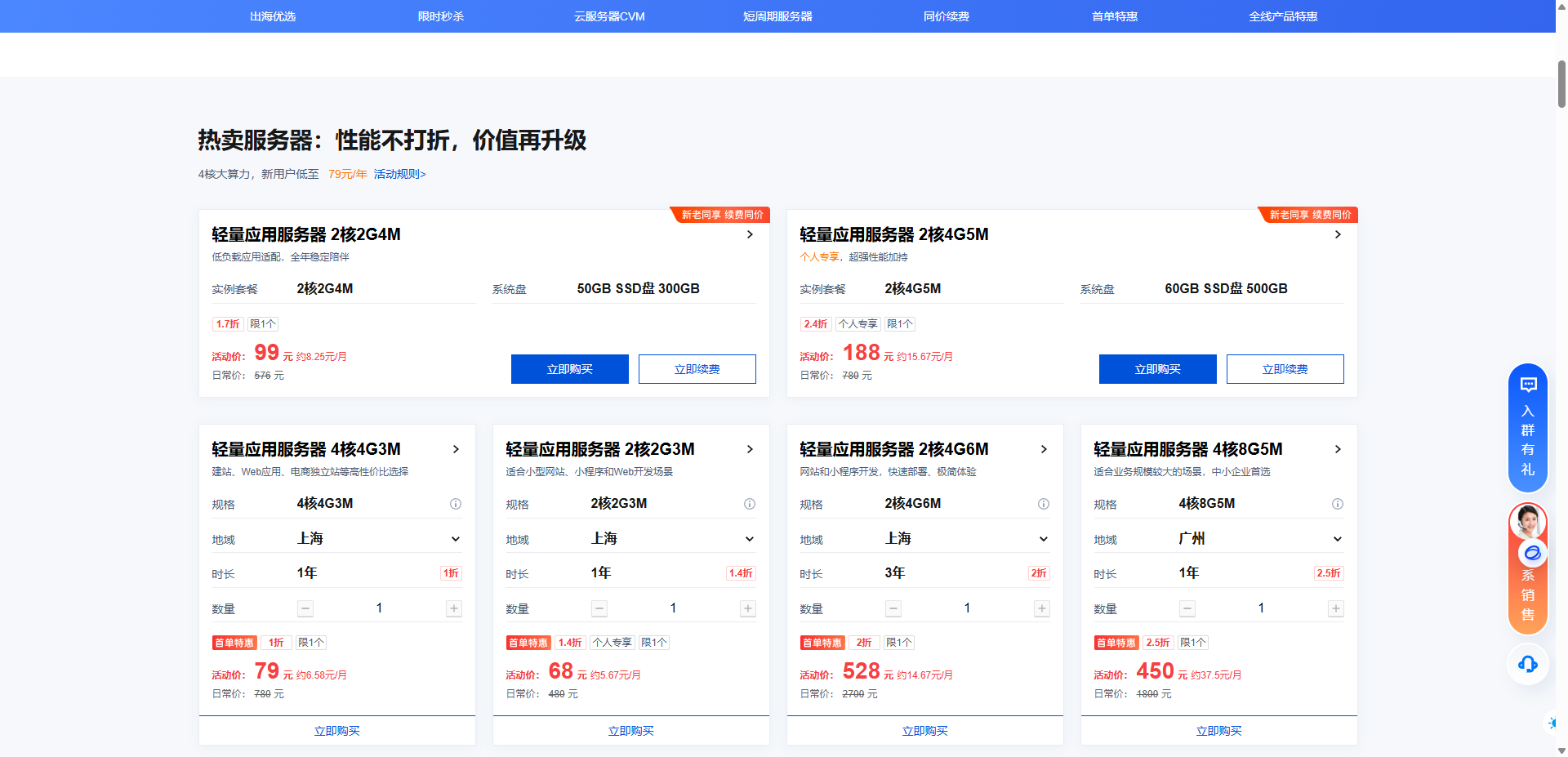Switch to the 限时秒杀 tab
This screenshot has width=1568, height=757.
tap(441, 16)
